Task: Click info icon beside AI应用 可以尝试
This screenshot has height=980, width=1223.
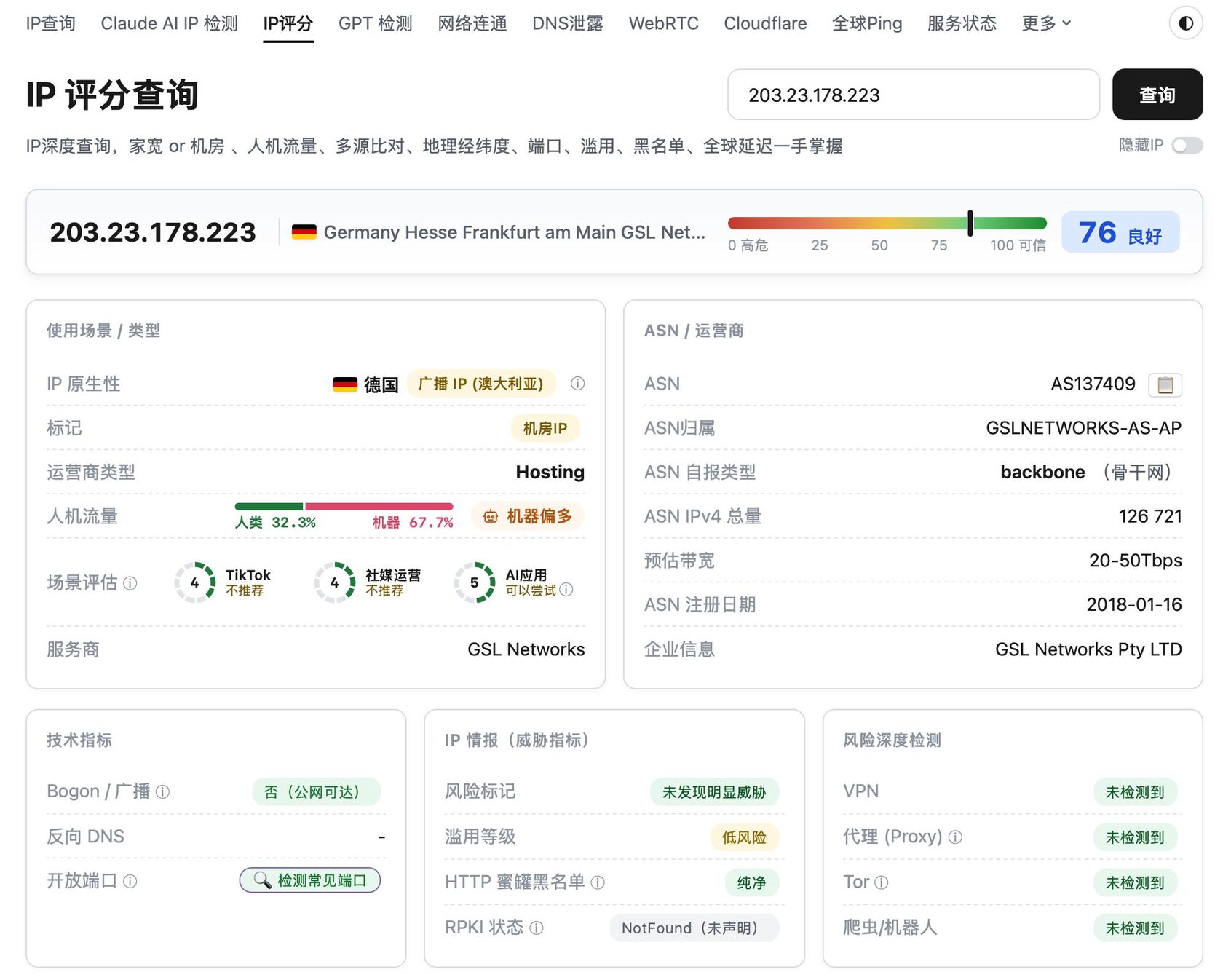Action: tap(566, 590)
